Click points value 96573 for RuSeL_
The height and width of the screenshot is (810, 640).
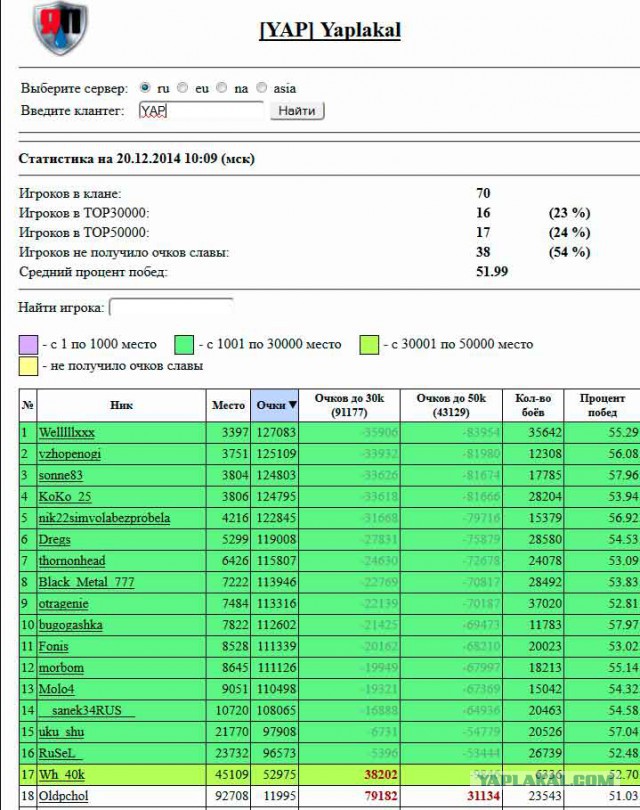(279, 754)
